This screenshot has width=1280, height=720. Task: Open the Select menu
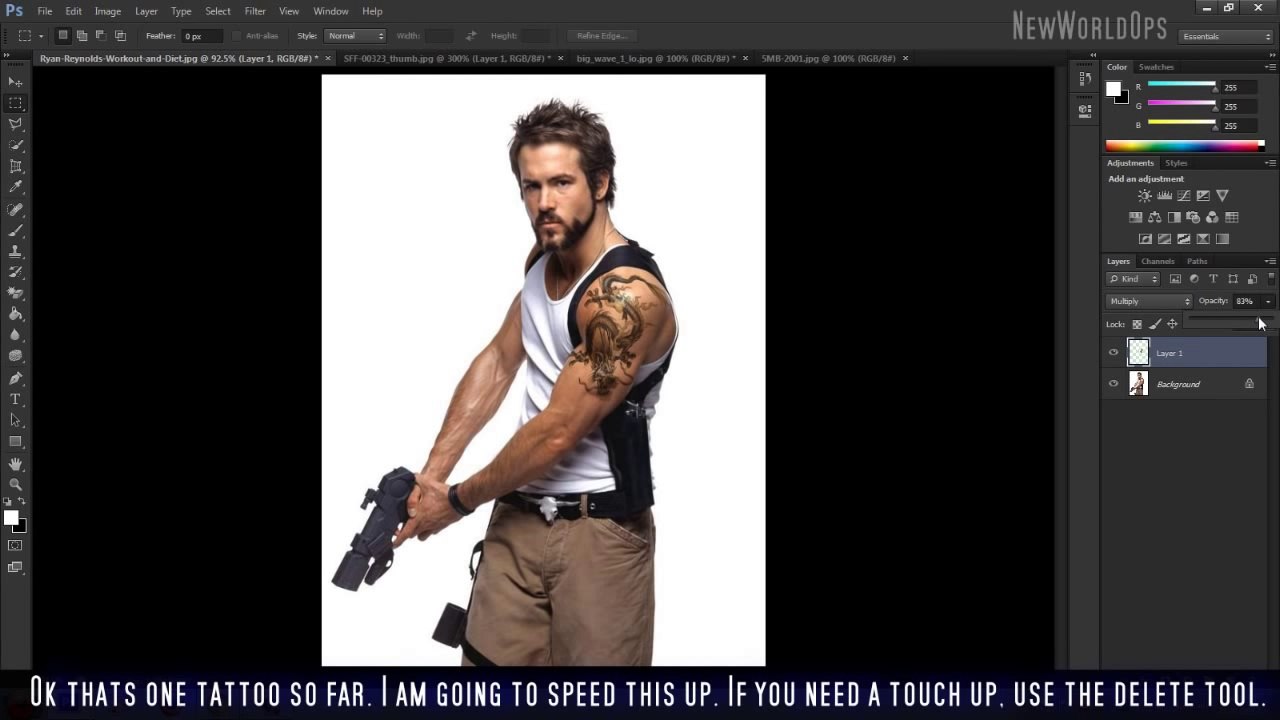tap(218, 11)
